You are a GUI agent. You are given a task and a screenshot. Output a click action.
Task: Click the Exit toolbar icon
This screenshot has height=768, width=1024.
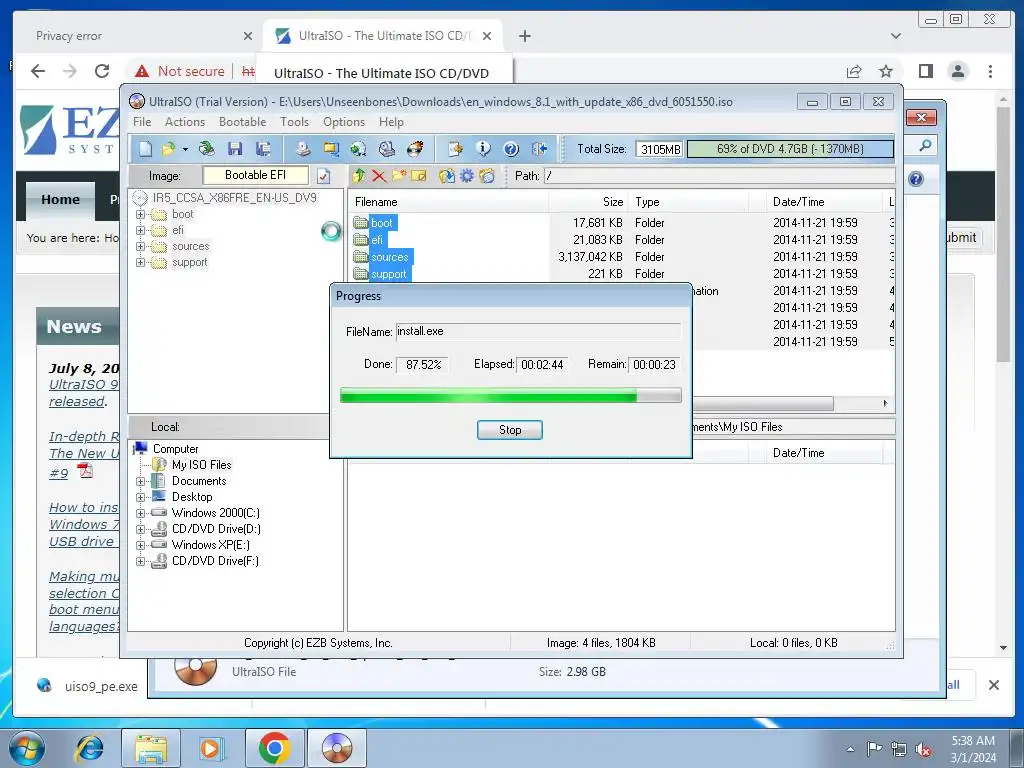(x=539, y=149)
